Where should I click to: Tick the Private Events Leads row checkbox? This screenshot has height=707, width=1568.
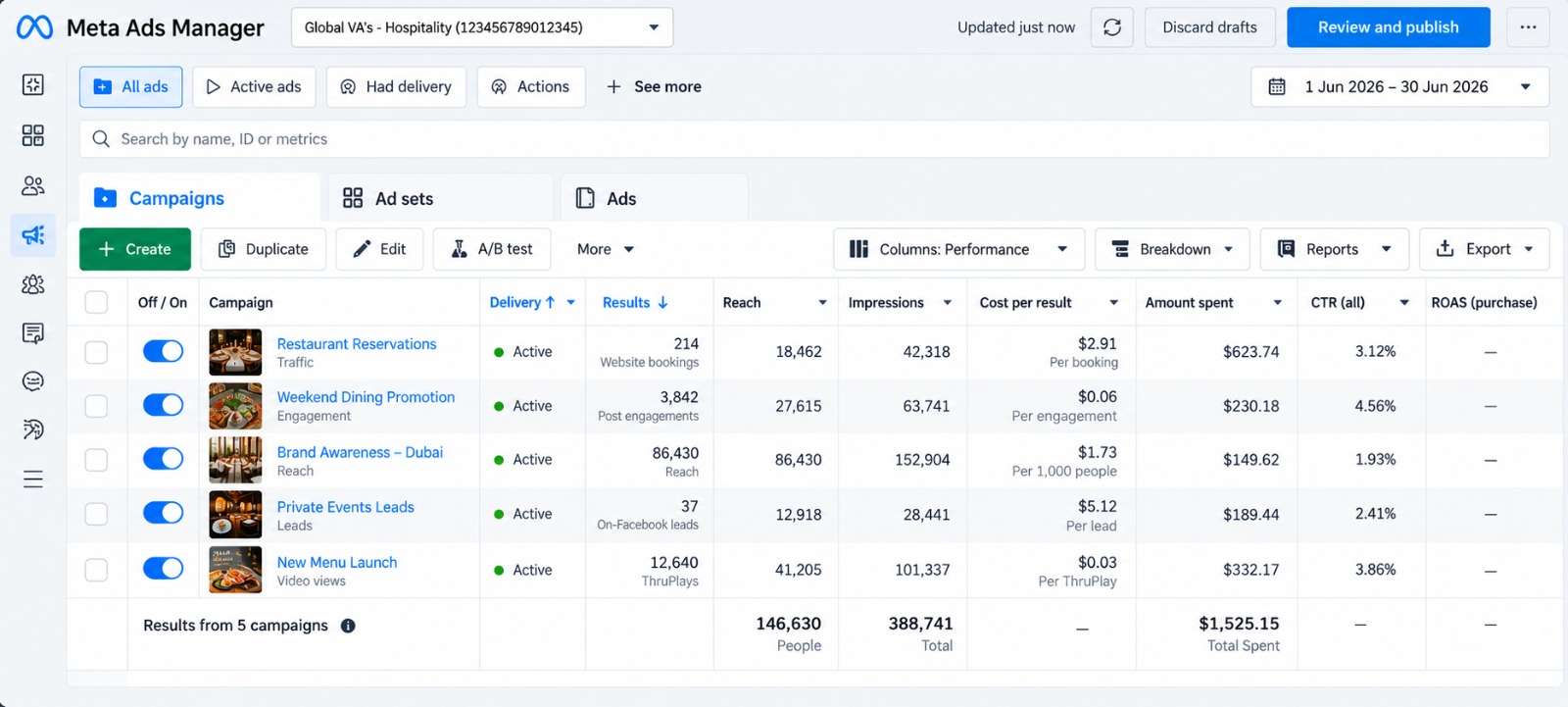click(x=96, y=514)
